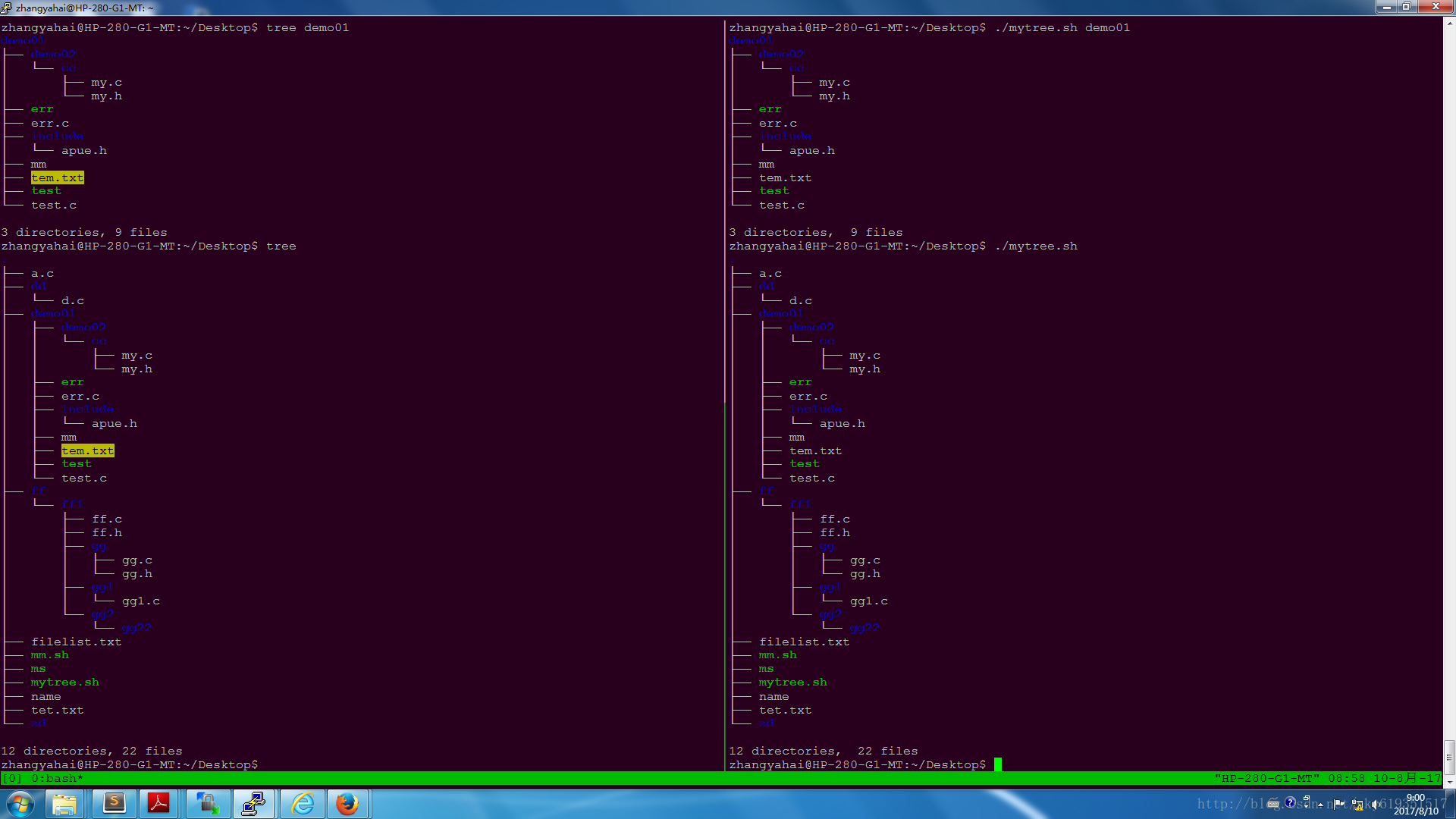Select the left terminal panel
The image size is (1456, 819).
pyautogui.click(x=364, y=400)
